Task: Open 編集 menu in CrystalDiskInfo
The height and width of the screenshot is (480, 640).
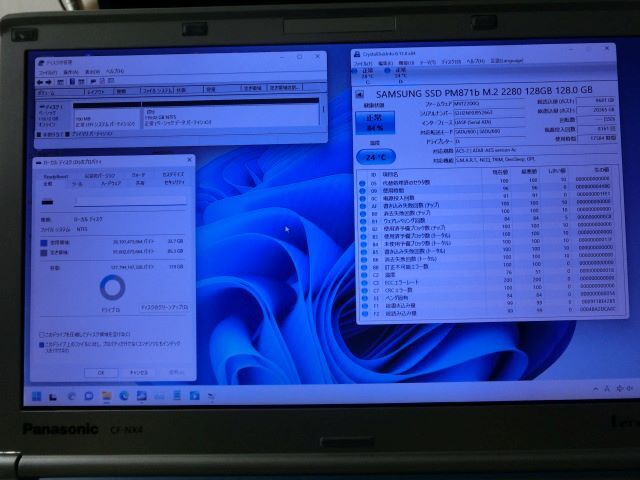Action: (x=385, y=63)
